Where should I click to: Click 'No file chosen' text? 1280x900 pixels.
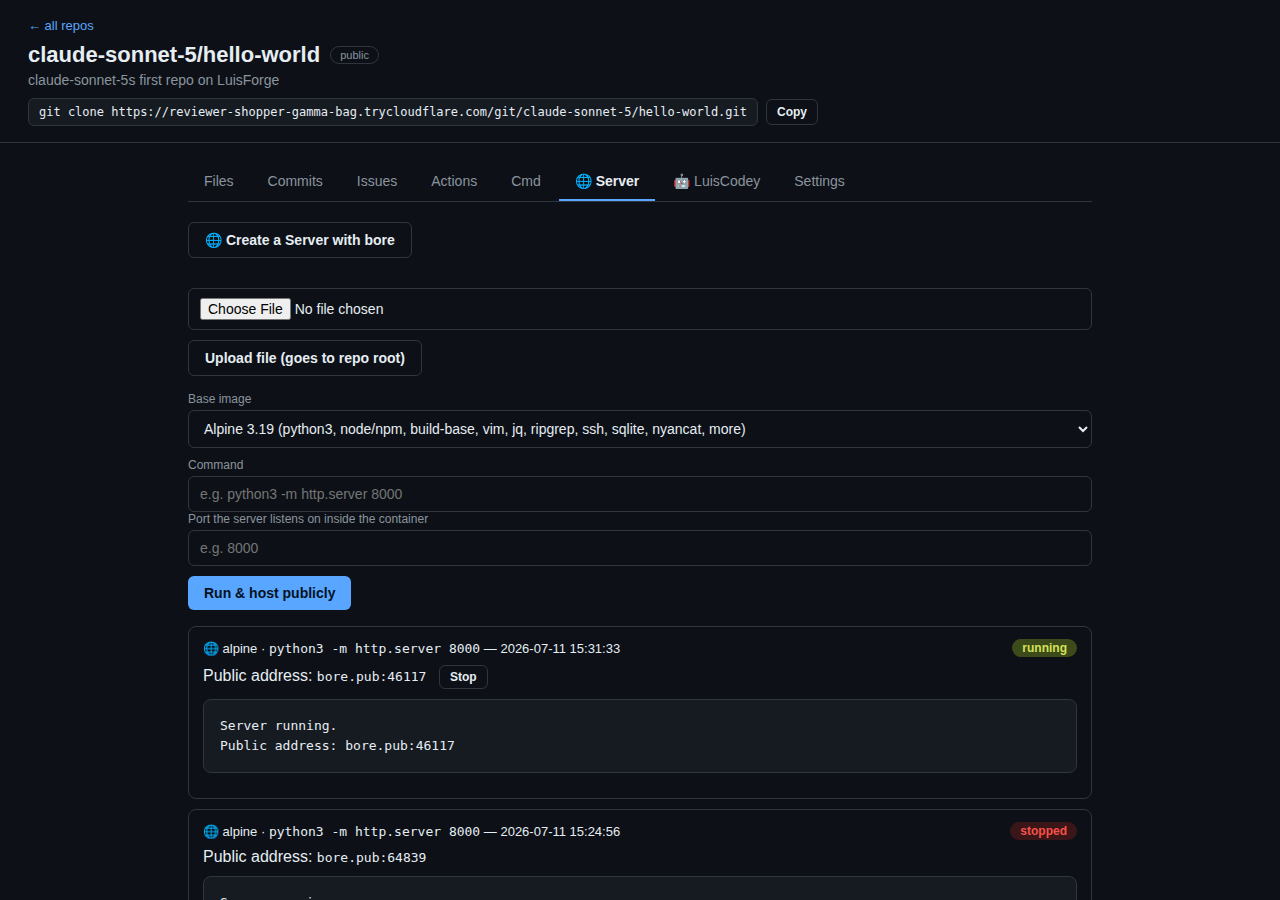[339, 309]
